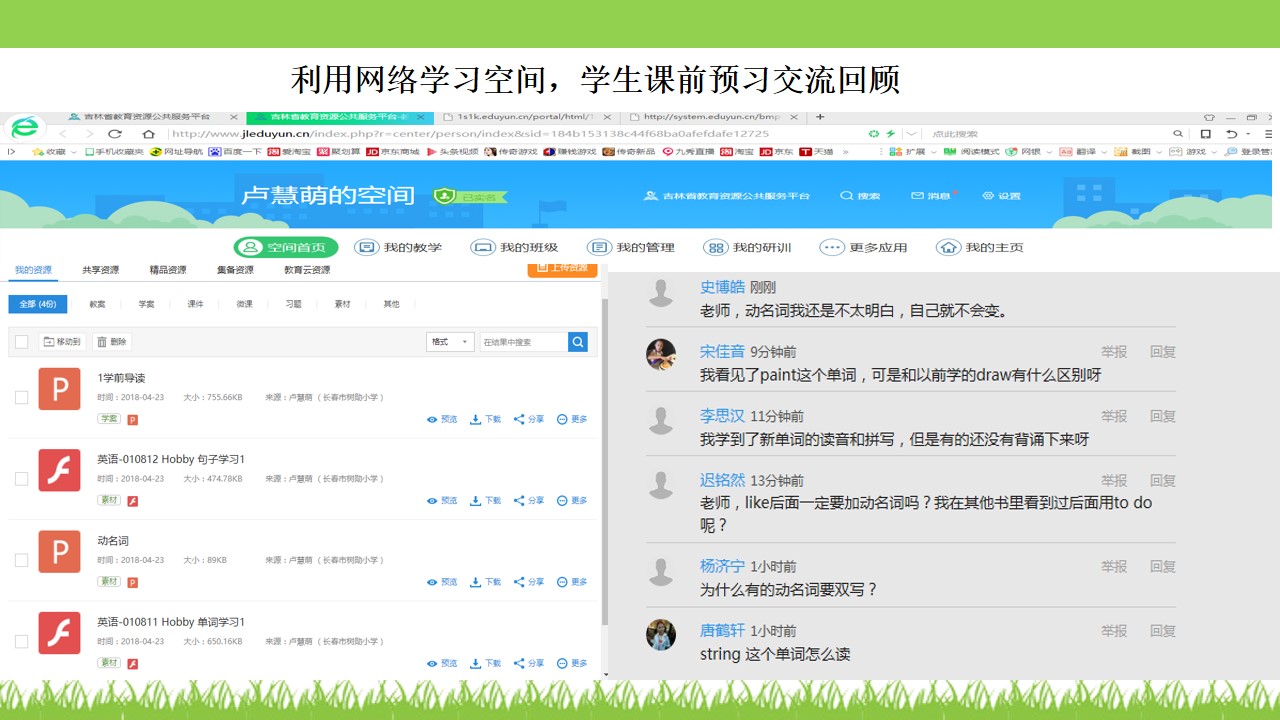Click the browser refresh icon
The image size is (1280, 720).
[x=115, y=134]
